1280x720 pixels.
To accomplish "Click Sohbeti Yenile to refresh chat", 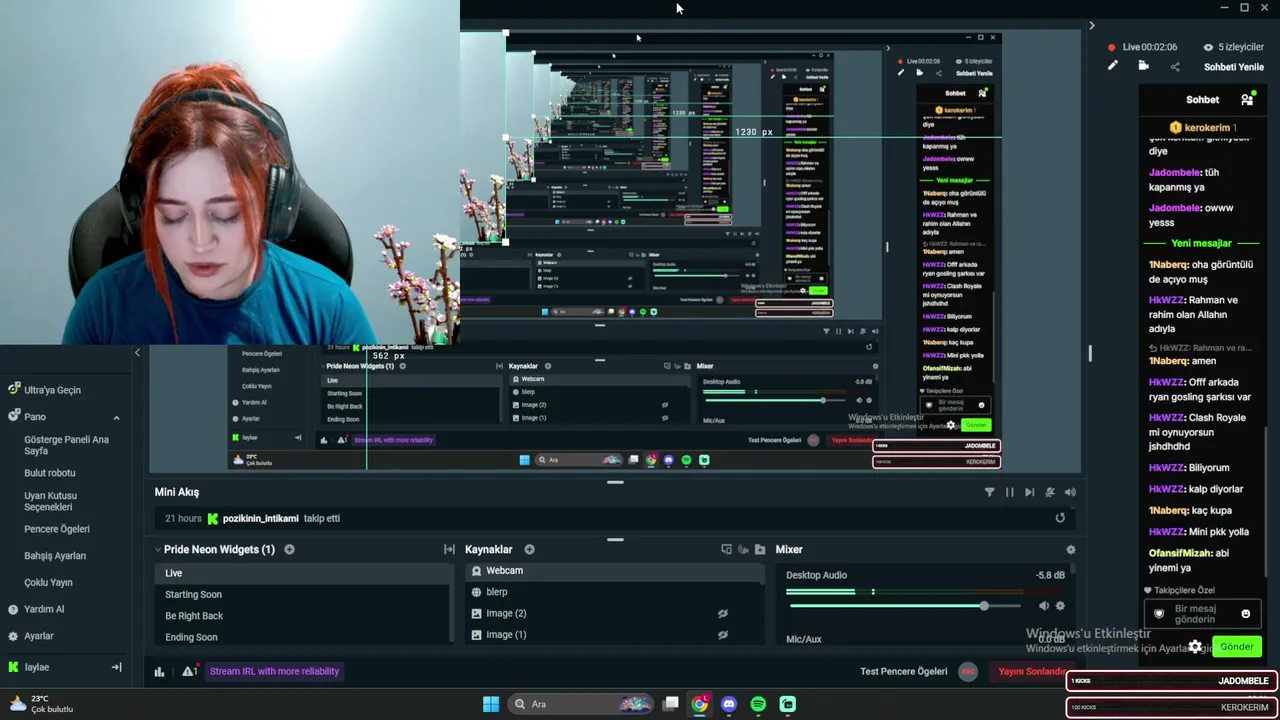I will pos(1234,67).
